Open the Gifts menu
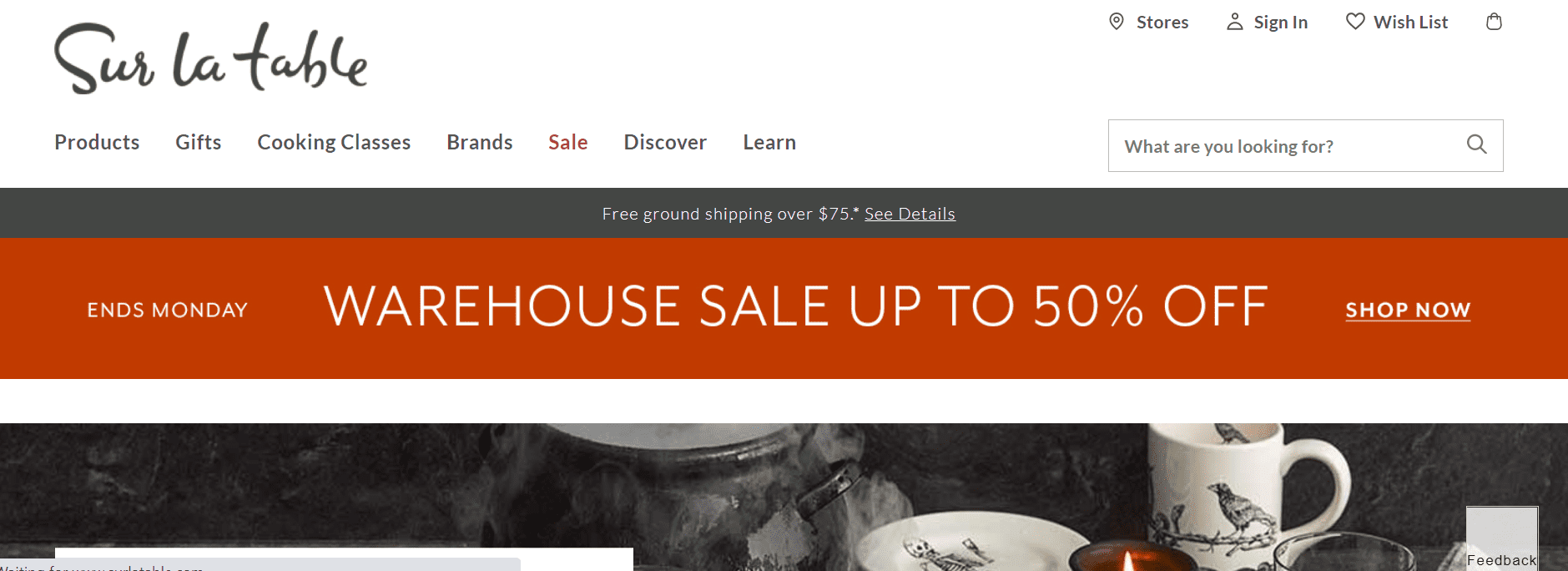Image resolution: width=1568 pixels, height=571 pixels. click(198, 142)
